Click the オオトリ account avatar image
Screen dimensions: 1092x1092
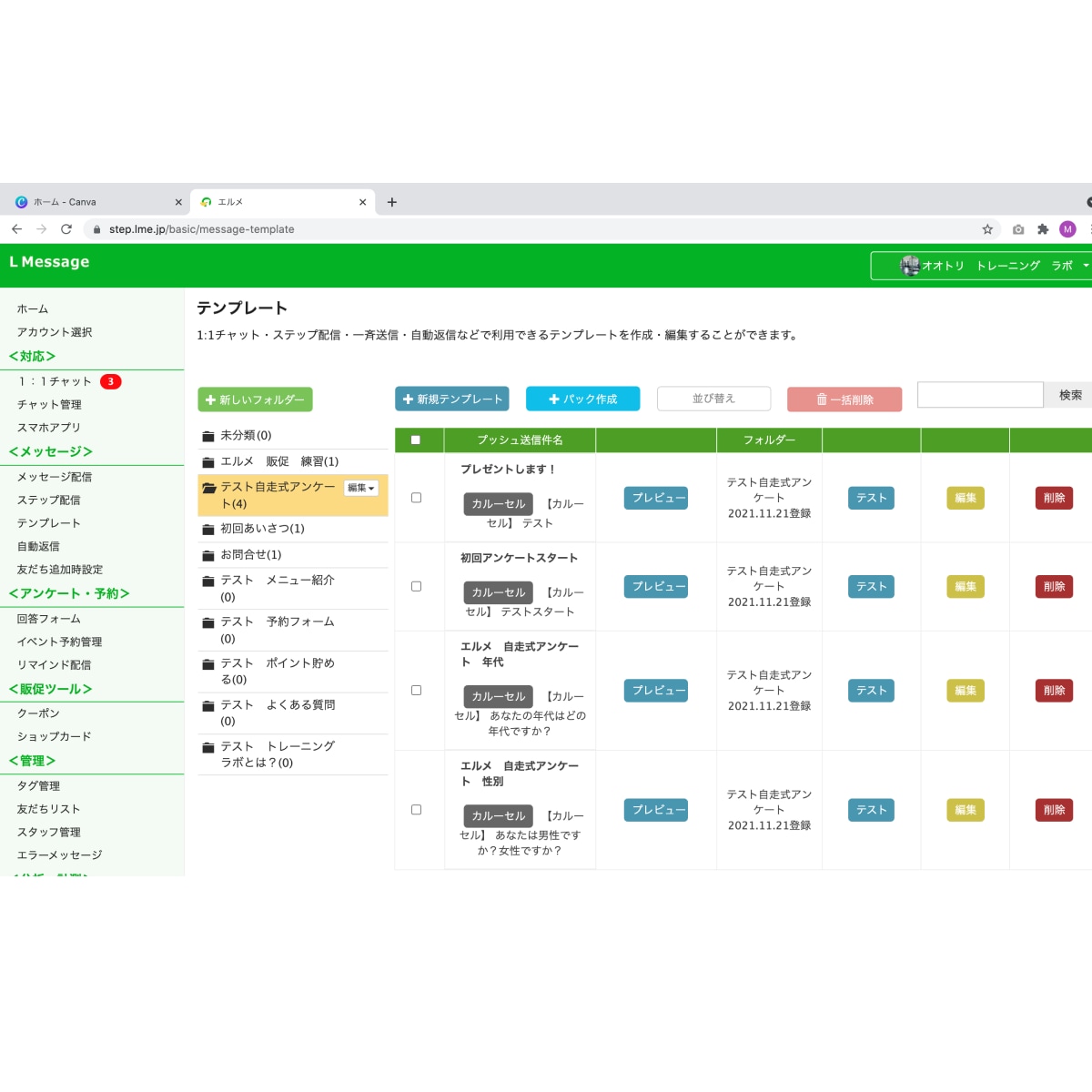pyautogui.click(x=909, y=266)
